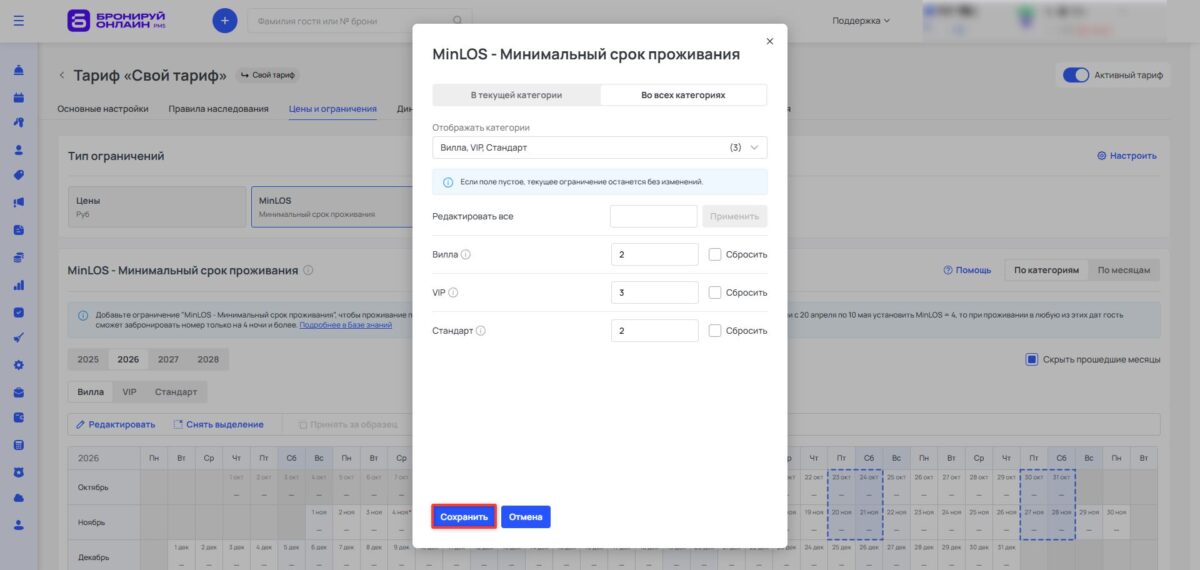Switch to the 2027 year tab
Screen dimensions: 1200x570
point(168,359)
